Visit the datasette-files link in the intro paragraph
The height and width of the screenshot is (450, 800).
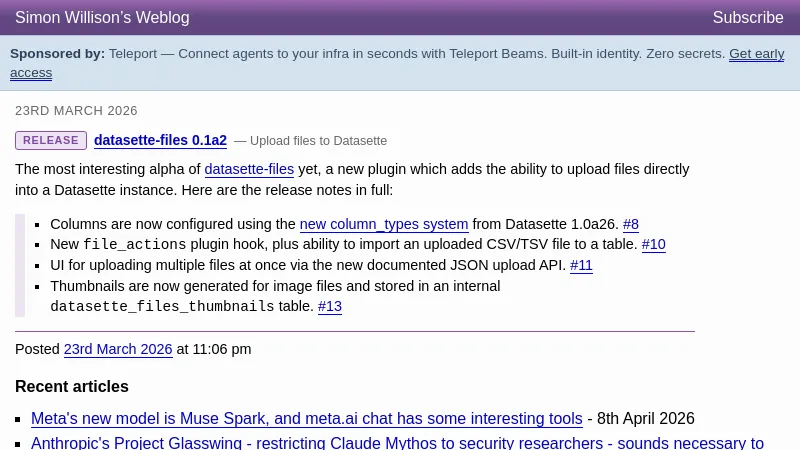pos(249,170)
